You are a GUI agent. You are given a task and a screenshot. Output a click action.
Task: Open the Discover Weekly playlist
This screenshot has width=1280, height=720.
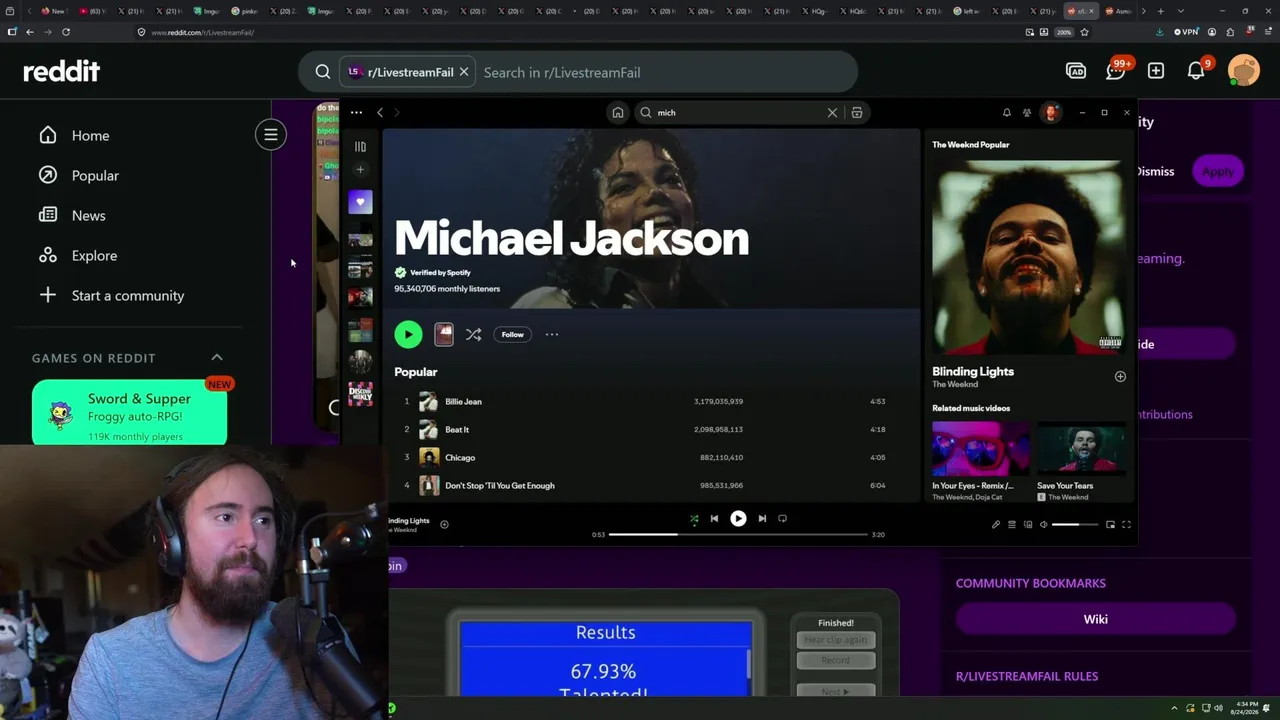pyautogui.click(x=360, y=393)
